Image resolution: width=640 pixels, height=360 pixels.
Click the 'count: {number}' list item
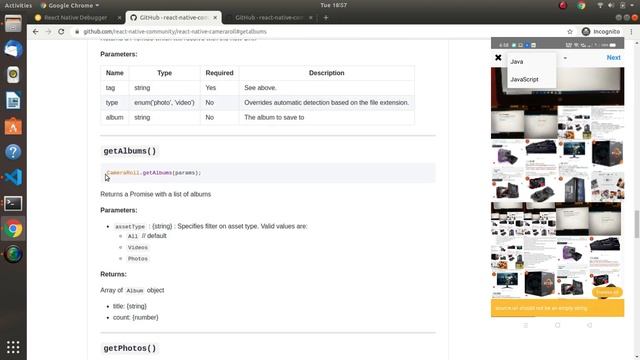click(x=136, y=317)
